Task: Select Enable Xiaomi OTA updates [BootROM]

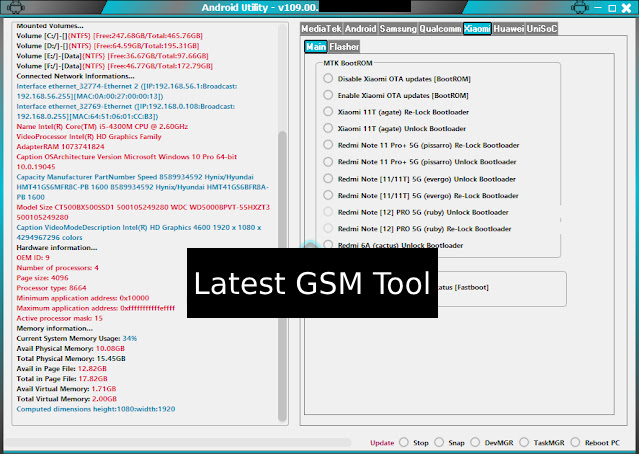Action: tap(328, 95)
